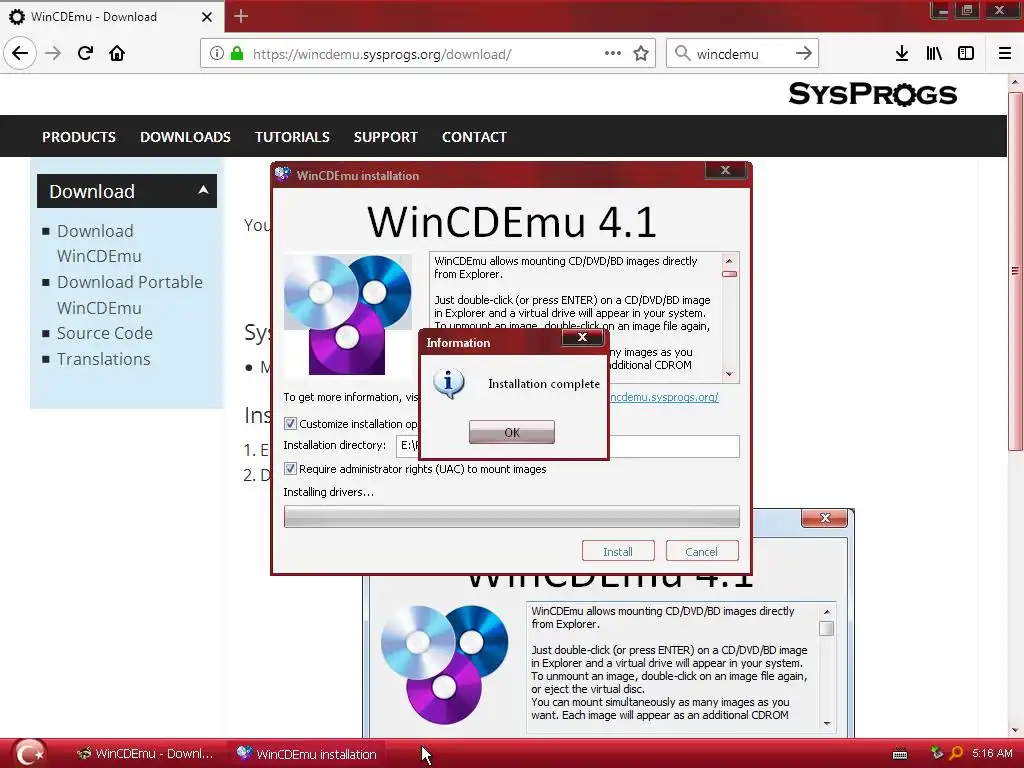Open the Library icon

(934, 53)
